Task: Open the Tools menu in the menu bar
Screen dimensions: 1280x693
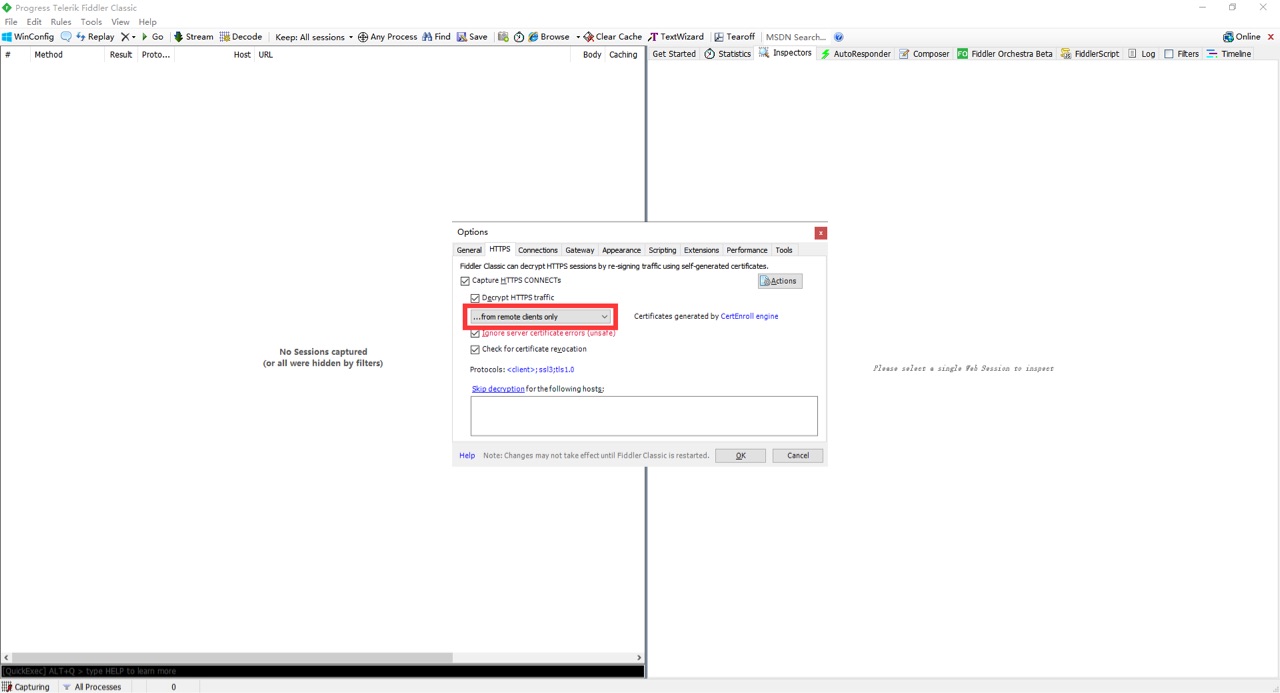Action: pyautogui.click(x=91, y=22)
